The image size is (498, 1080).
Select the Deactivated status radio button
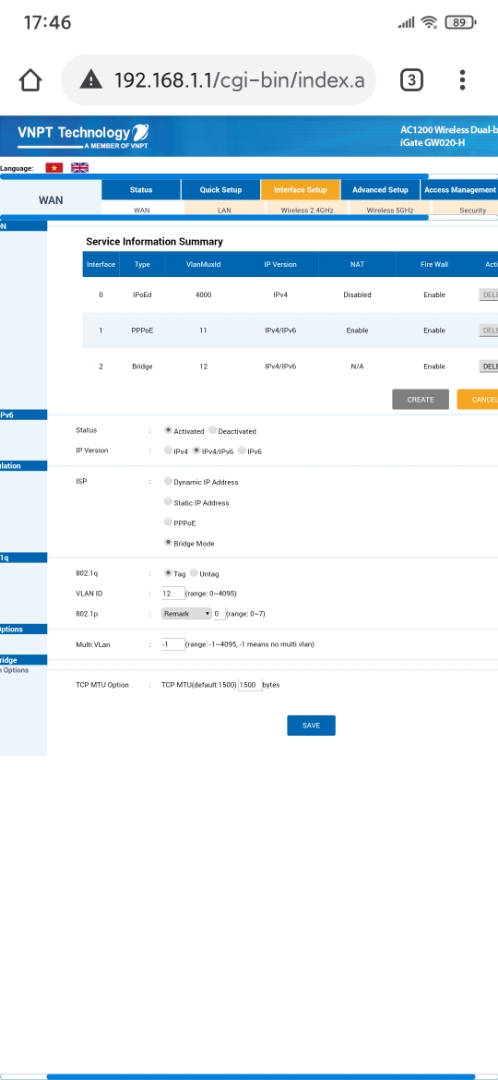(x=213, y=430)
